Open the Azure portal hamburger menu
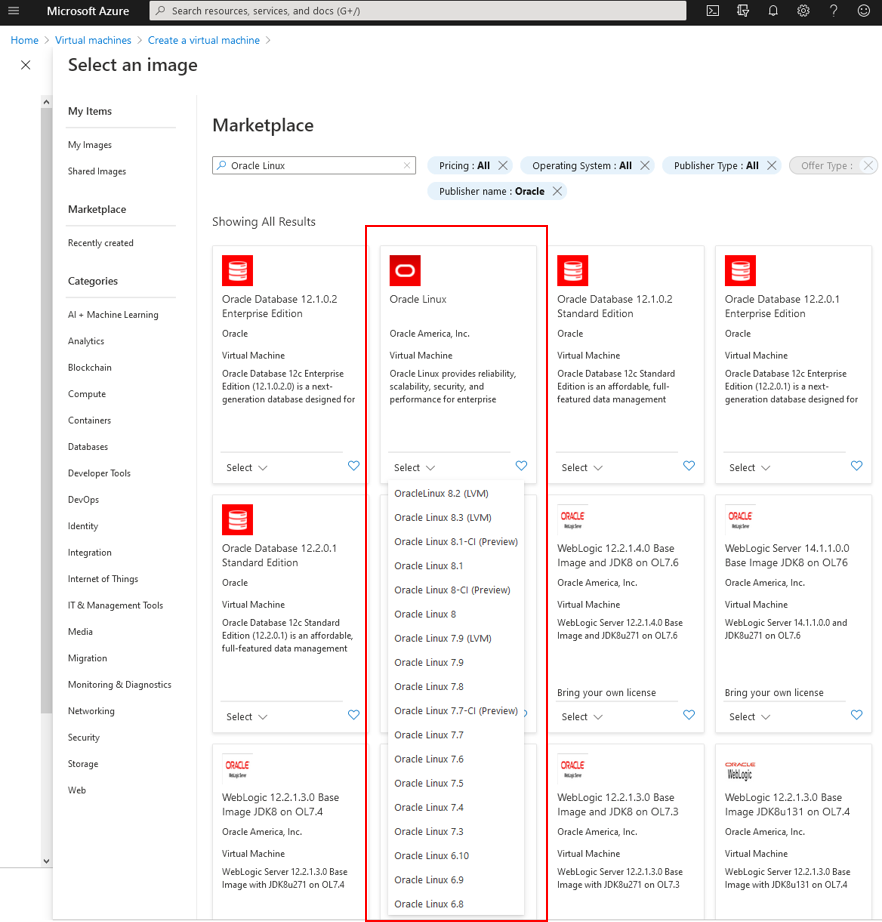 14,11
